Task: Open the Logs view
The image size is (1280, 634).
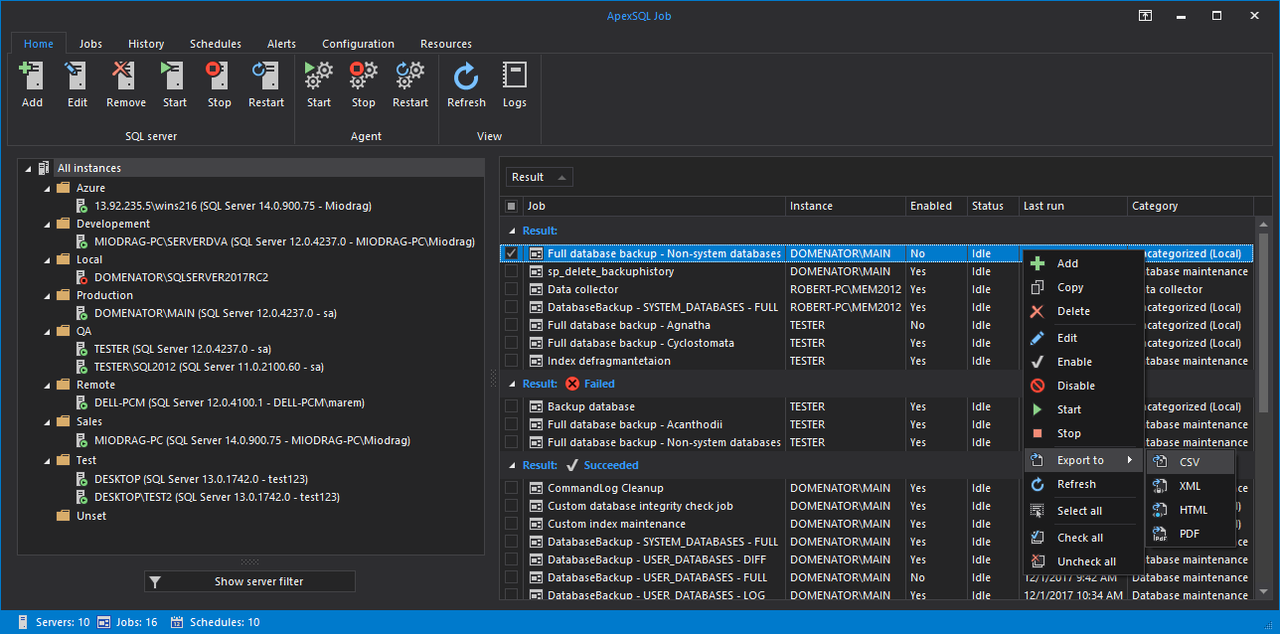Action: click(x=514, y=76)
